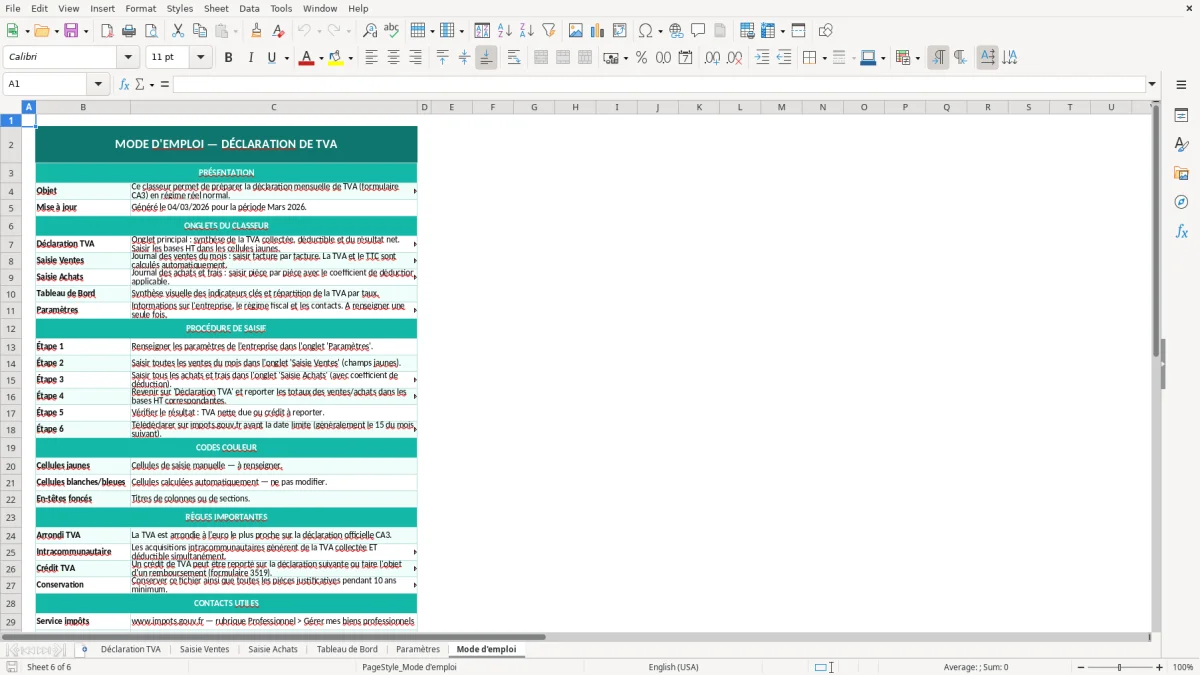The image size is (1200, 675).
Task: Copy selected cells
Action: pyautogui.click(x=200, y=31)
